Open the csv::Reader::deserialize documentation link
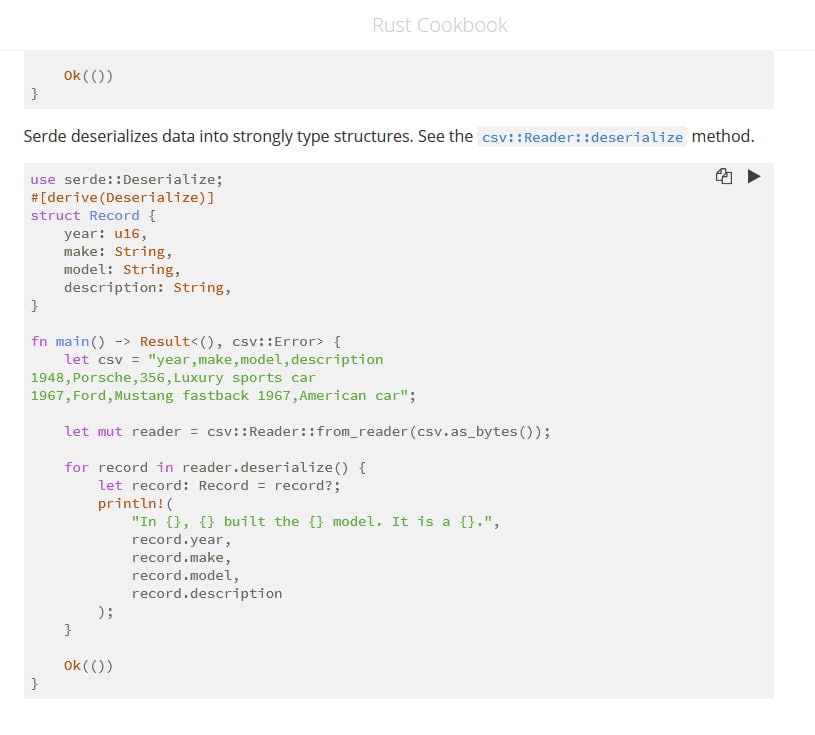Screen dimensions: 815x735 (x=582, y=137)
